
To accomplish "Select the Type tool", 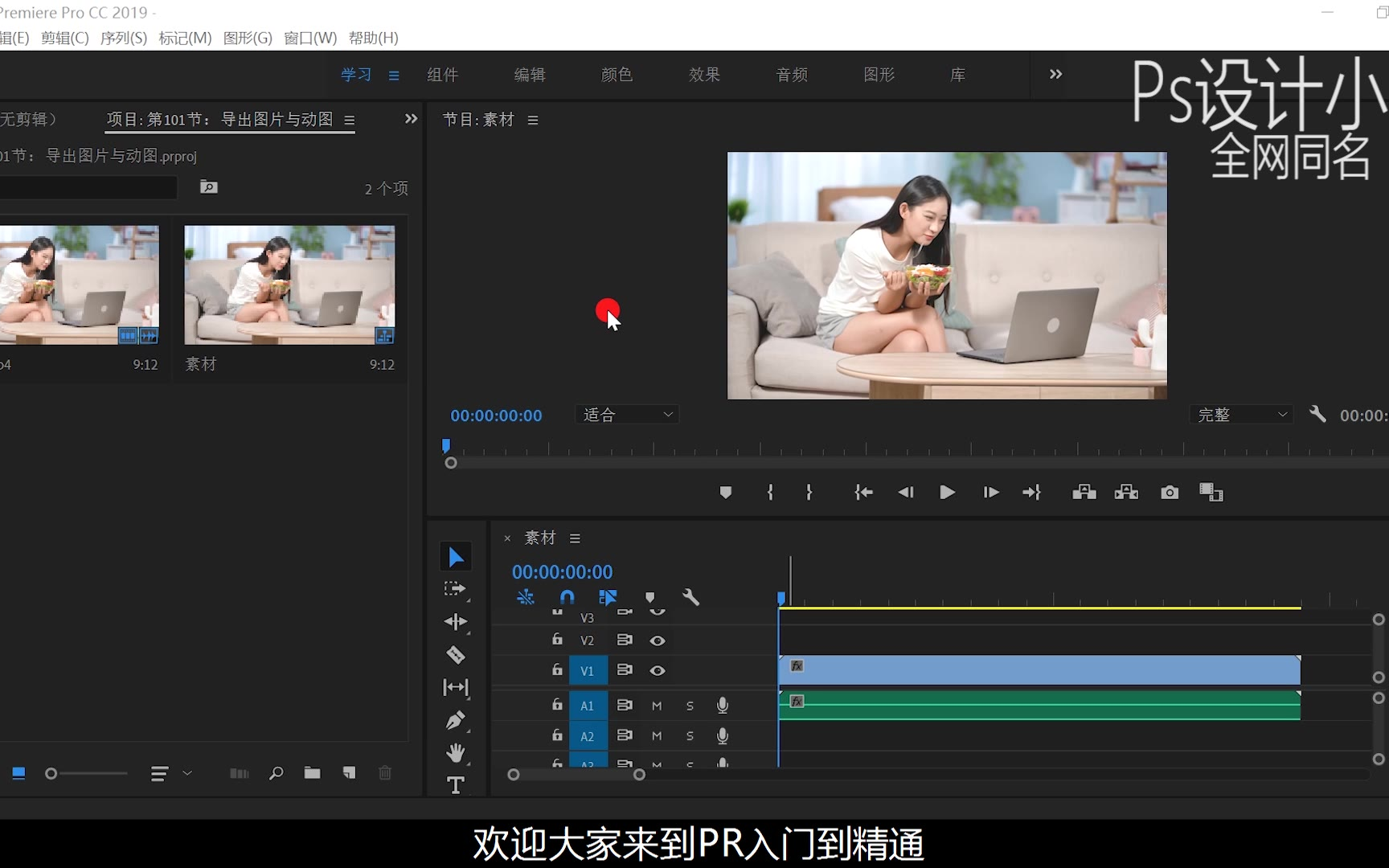I will [455, 784].
